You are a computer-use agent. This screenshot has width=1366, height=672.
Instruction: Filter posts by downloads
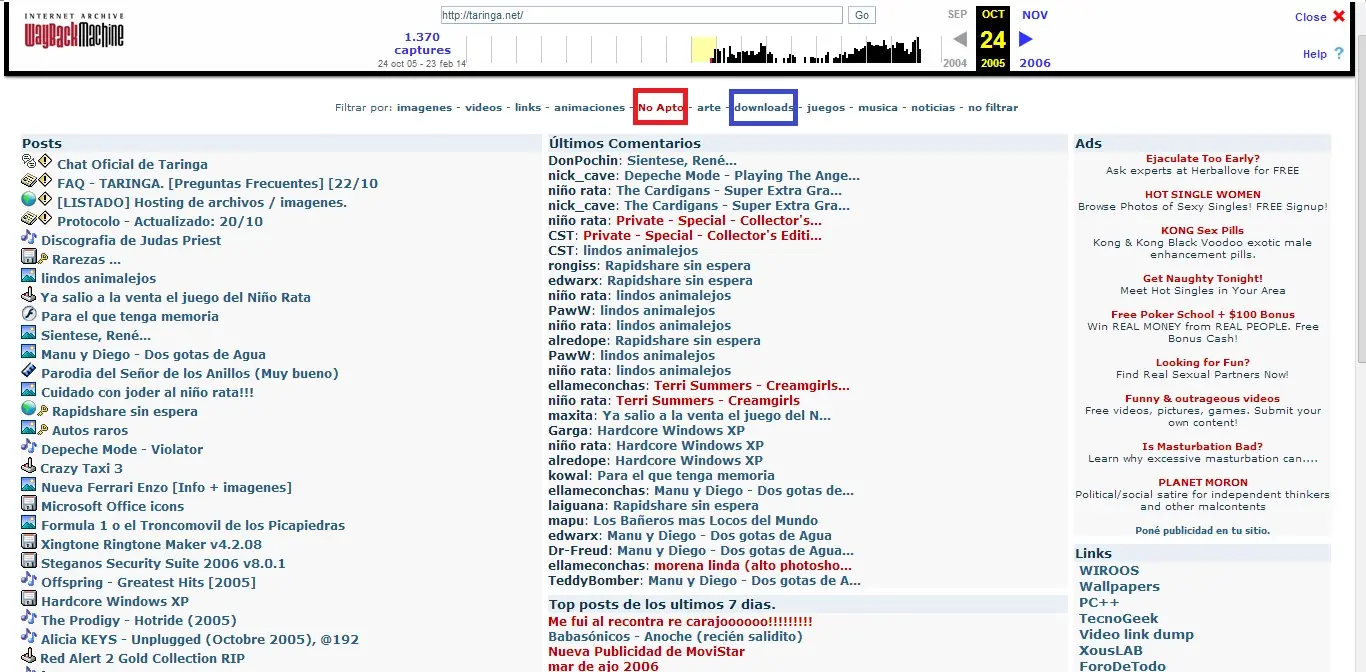(764, 107)
